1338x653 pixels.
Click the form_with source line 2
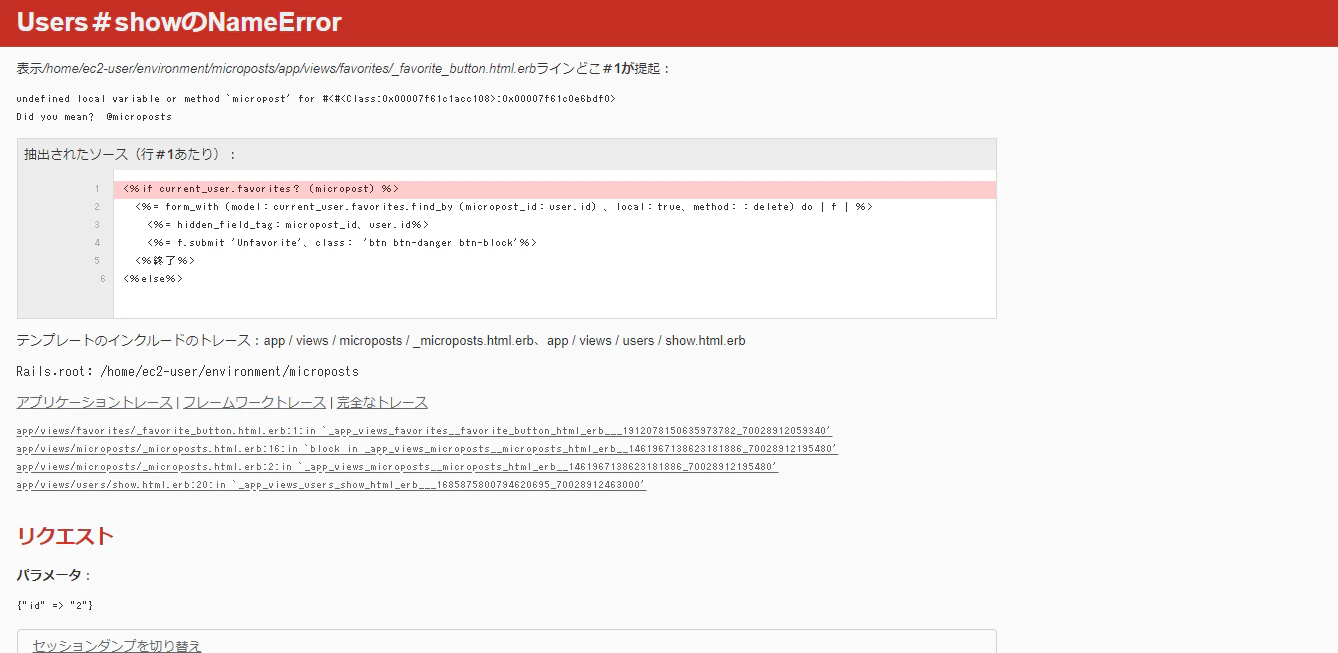pyautogui.click(x=504, y=207)
